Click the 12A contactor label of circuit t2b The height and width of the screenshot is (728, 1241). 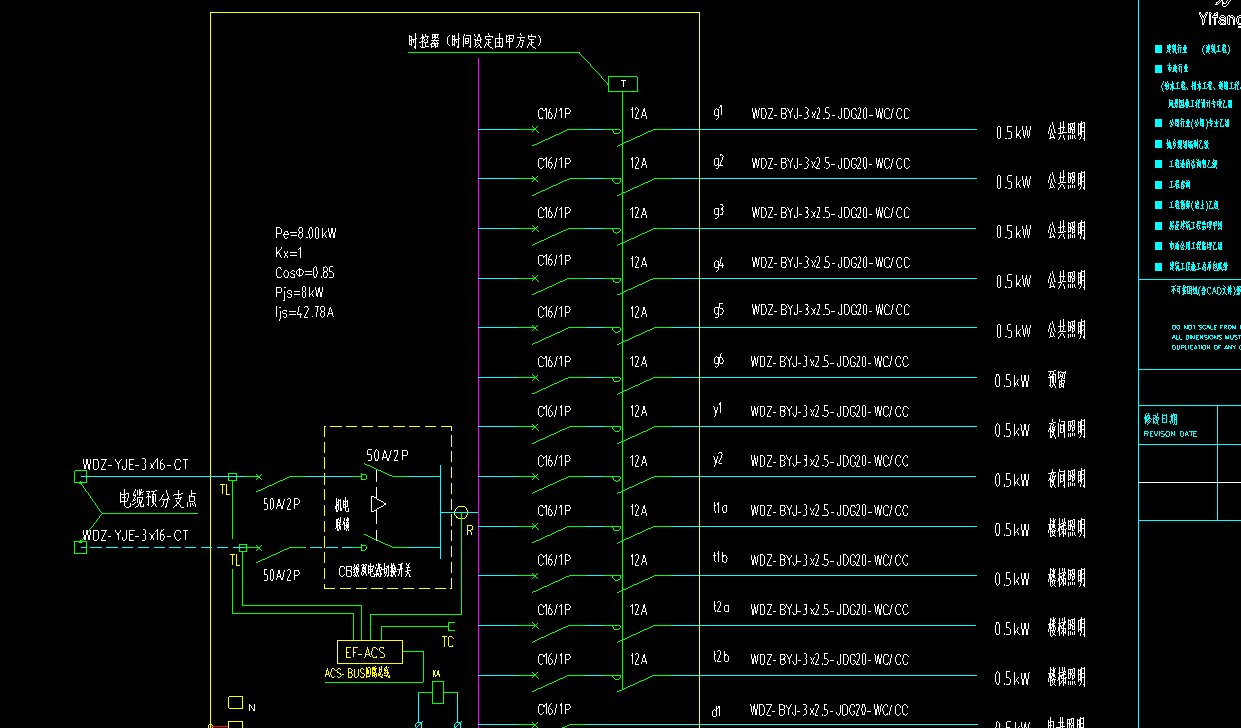tap(638, 660)
